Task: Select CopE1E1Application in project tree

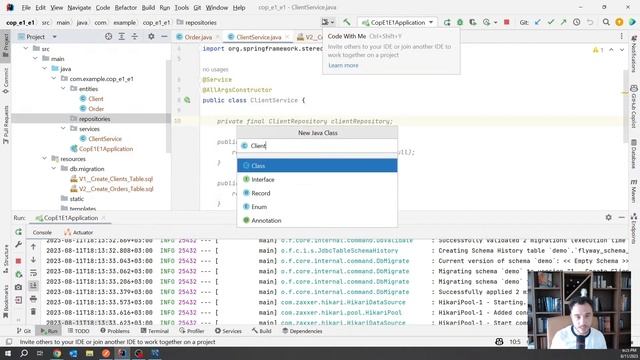Action: point(106,149)
